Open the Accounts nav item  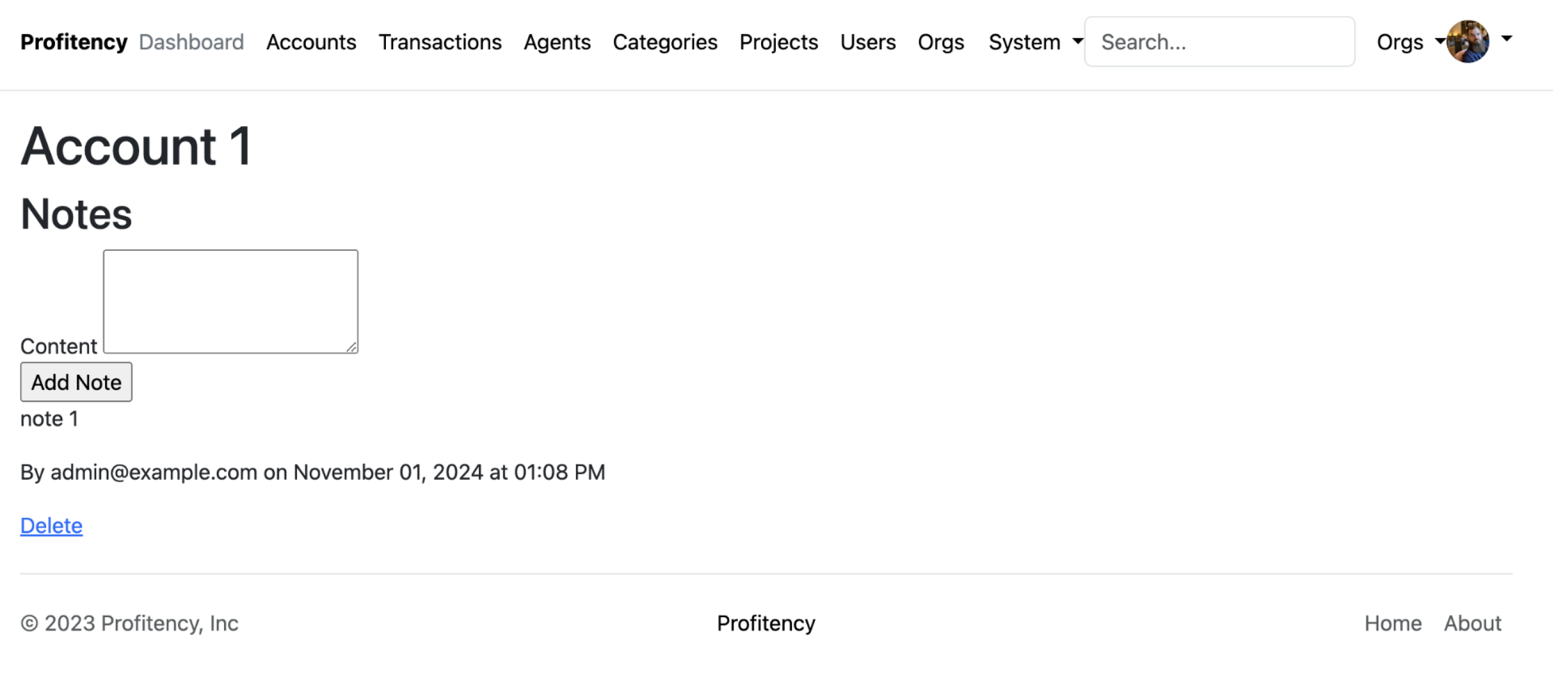click(311, 42)
